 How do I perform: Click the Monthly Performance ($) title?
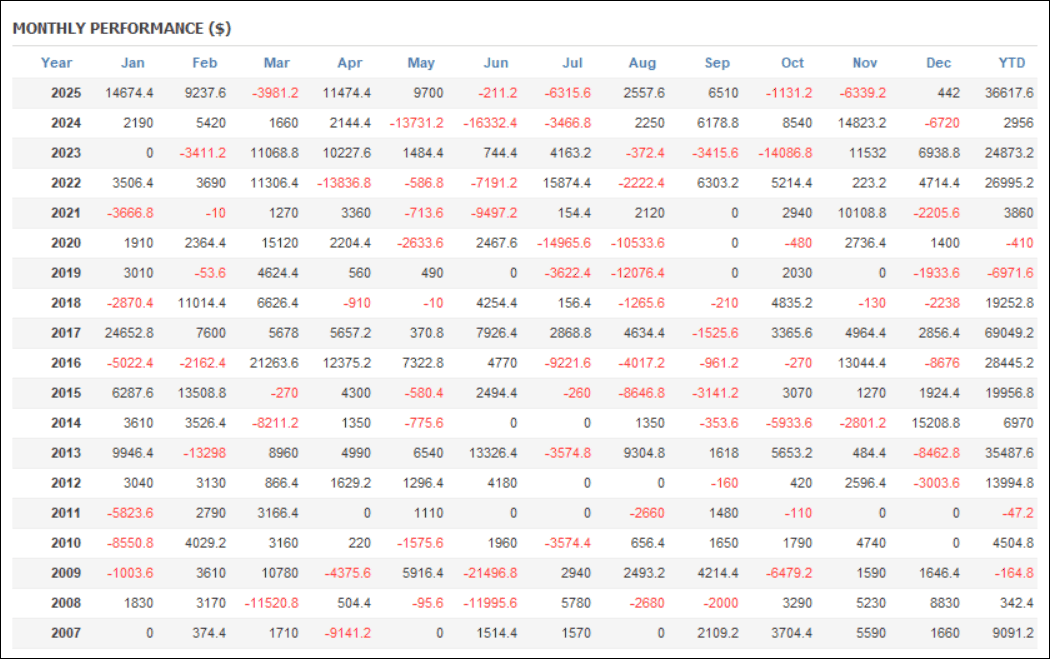click(122, 29)
